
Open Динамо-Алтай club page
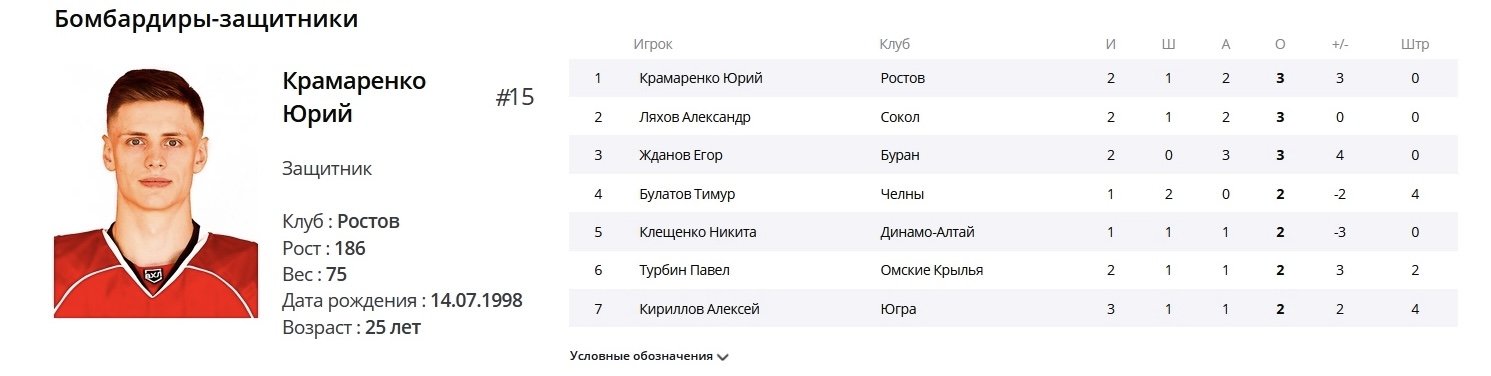(x=928, y=232)
